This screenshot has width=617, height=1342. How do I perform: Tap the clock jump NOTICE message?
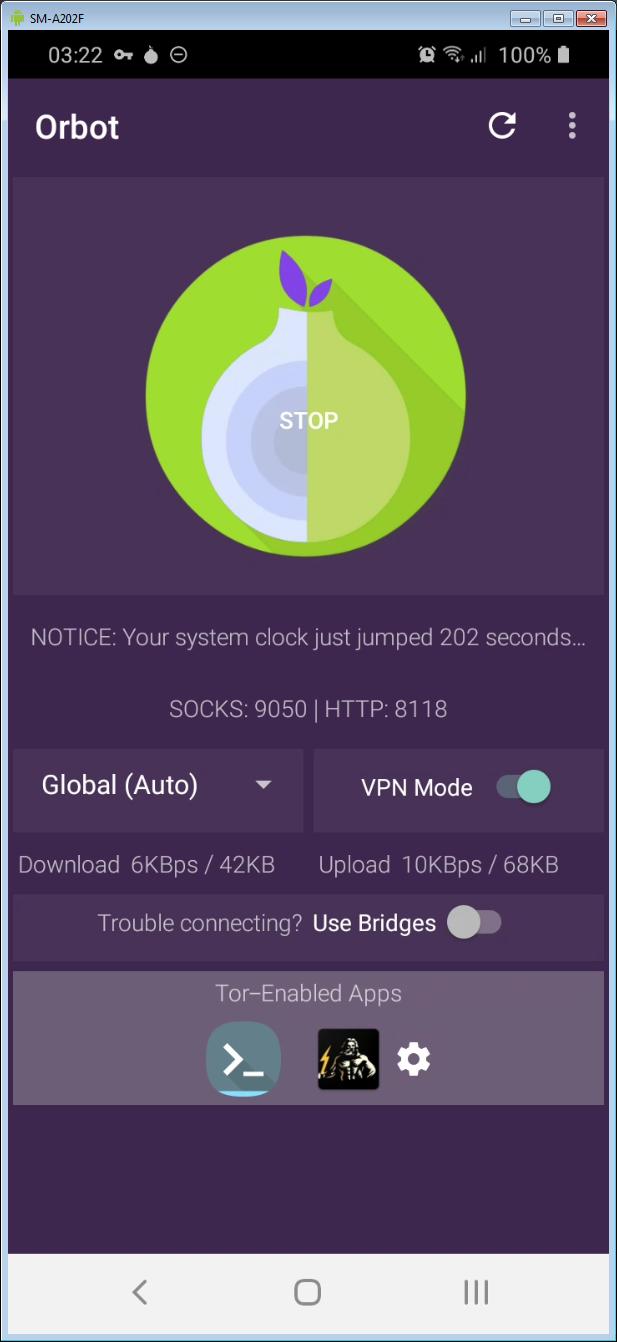coord(308,637)
